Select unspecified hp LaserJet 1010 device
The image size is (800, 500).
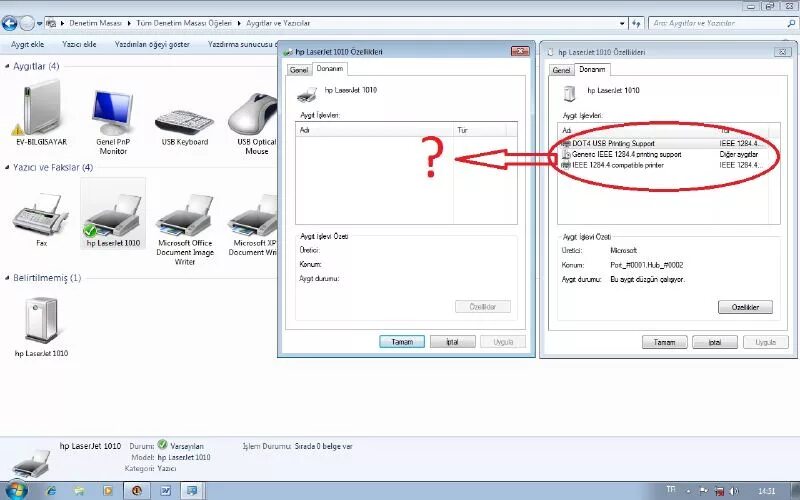41,327
